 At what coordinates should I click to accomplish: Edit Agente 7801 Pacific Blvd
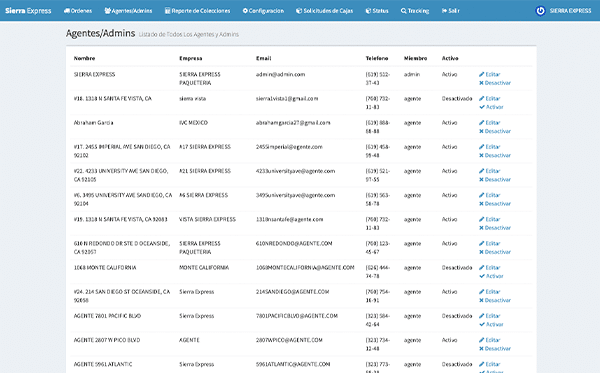[489, 316]
